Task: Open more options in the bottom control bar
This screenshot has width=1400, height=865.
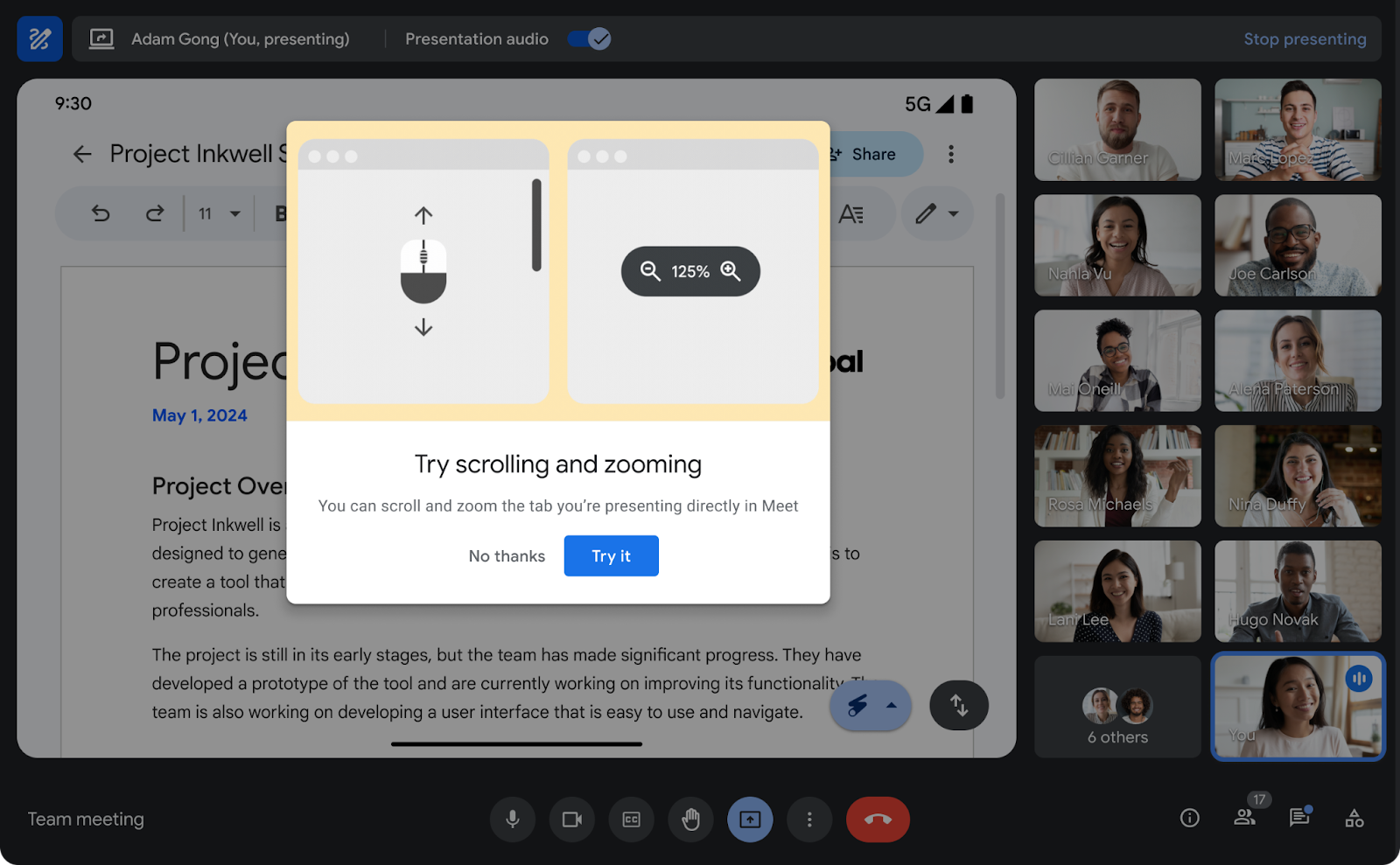Action: tap(809, 820)
